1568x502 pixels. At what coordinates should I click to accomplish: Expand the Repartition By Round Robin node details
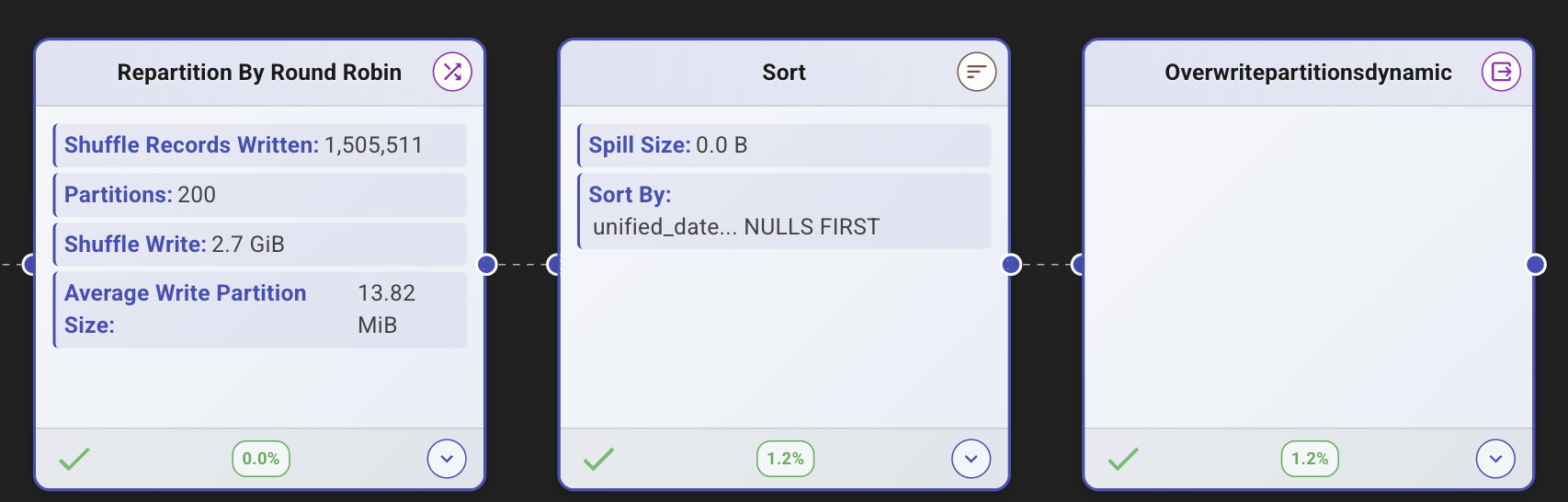click(447, 459)
